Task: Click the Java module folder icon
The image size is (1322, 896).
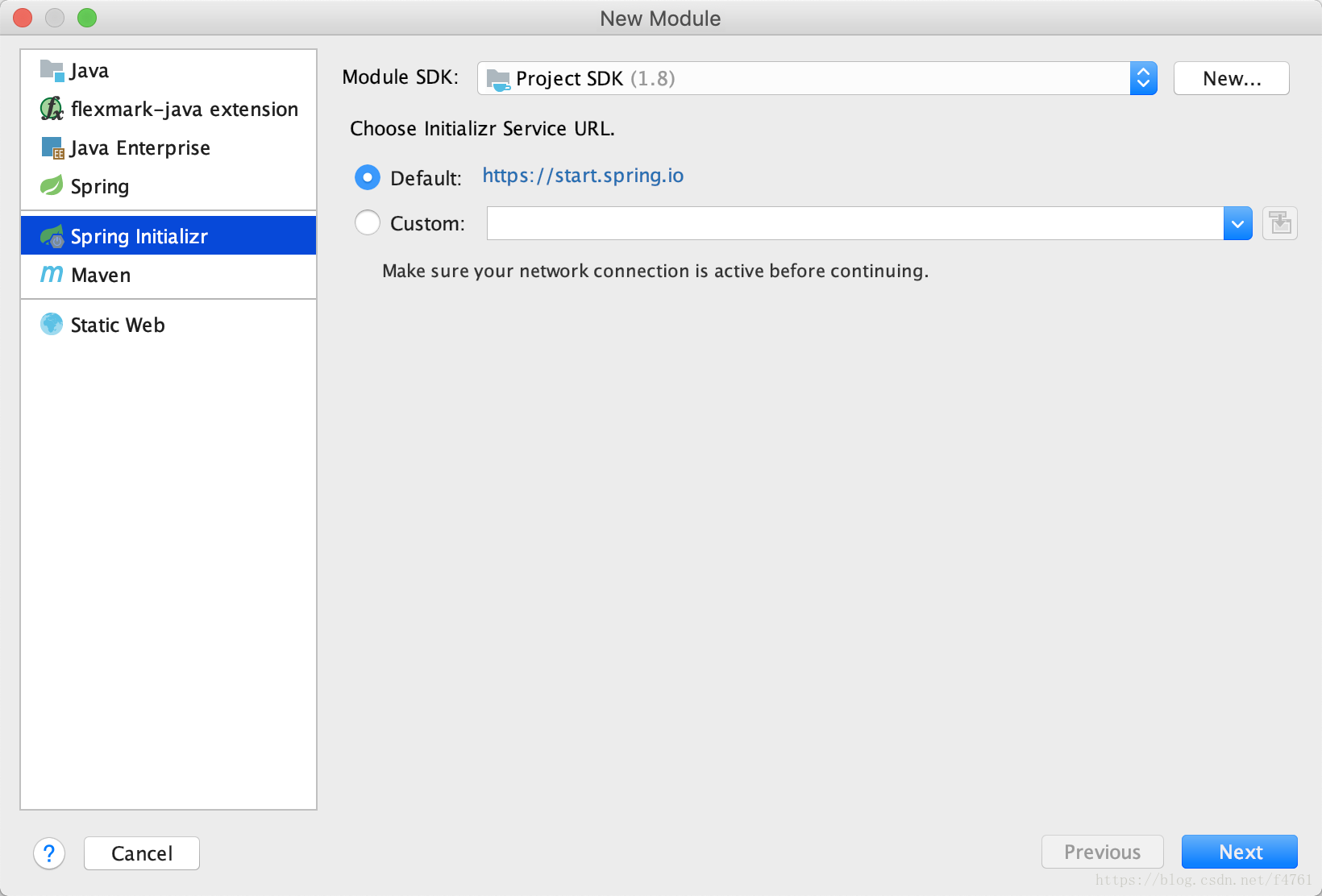Action: pyautogui.click(x=52, y=71)
